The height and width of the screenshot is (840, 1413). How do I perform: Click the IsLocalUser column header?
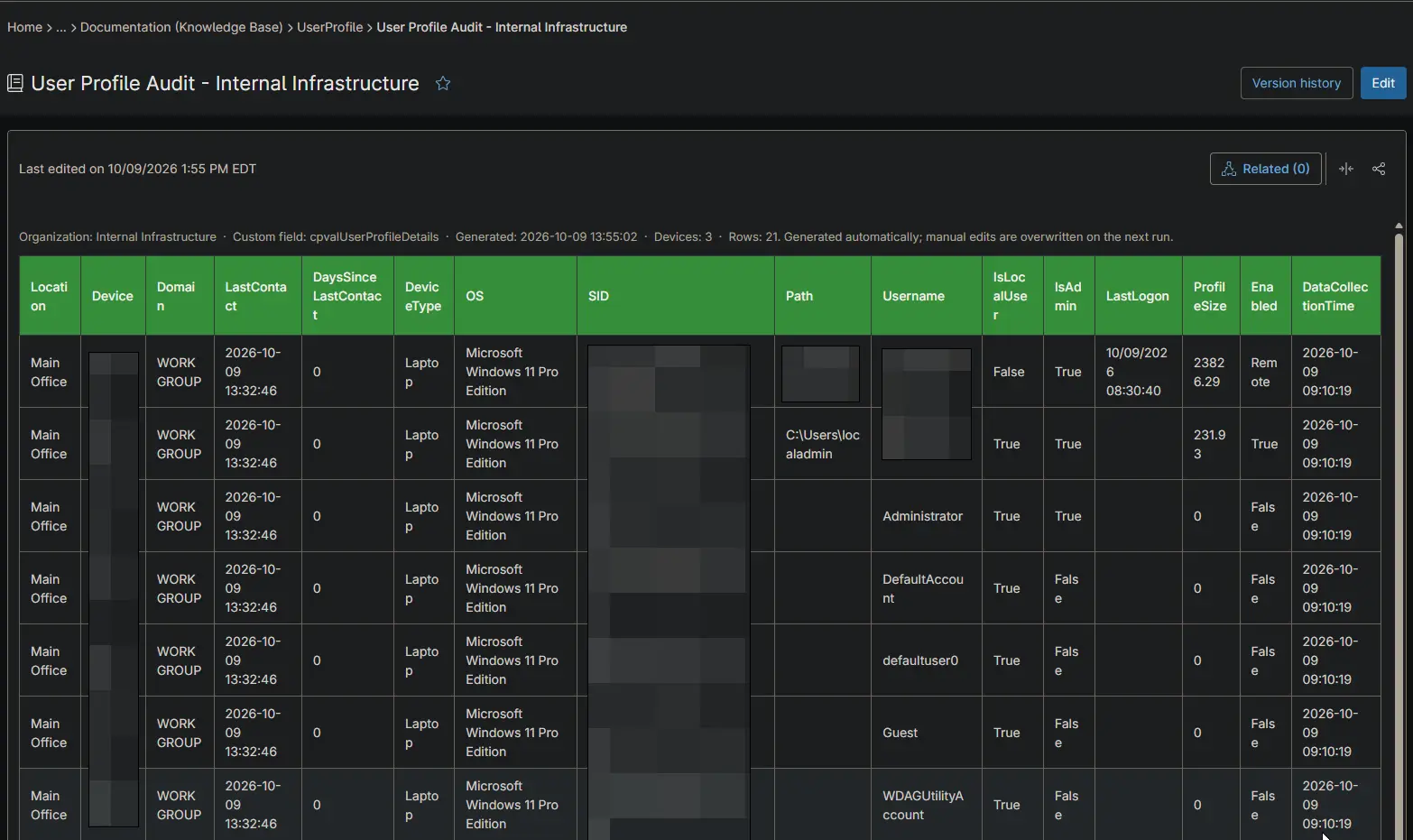tap(1013, 296)
